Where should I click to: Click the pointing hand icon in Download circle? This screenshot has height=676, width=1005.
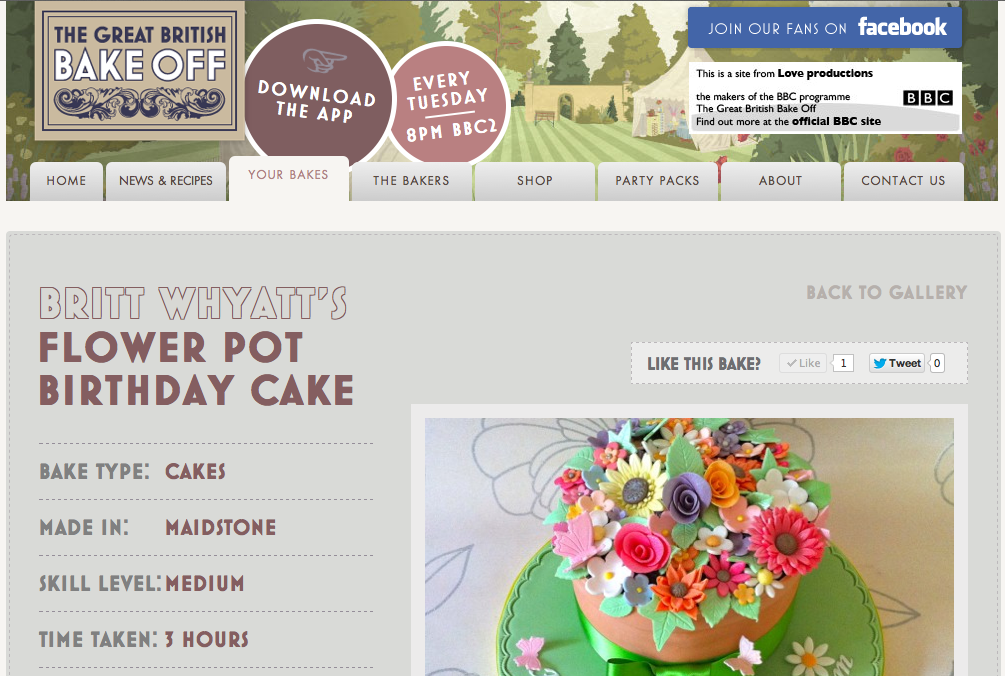pyautogui.click(x=324, y=60)
